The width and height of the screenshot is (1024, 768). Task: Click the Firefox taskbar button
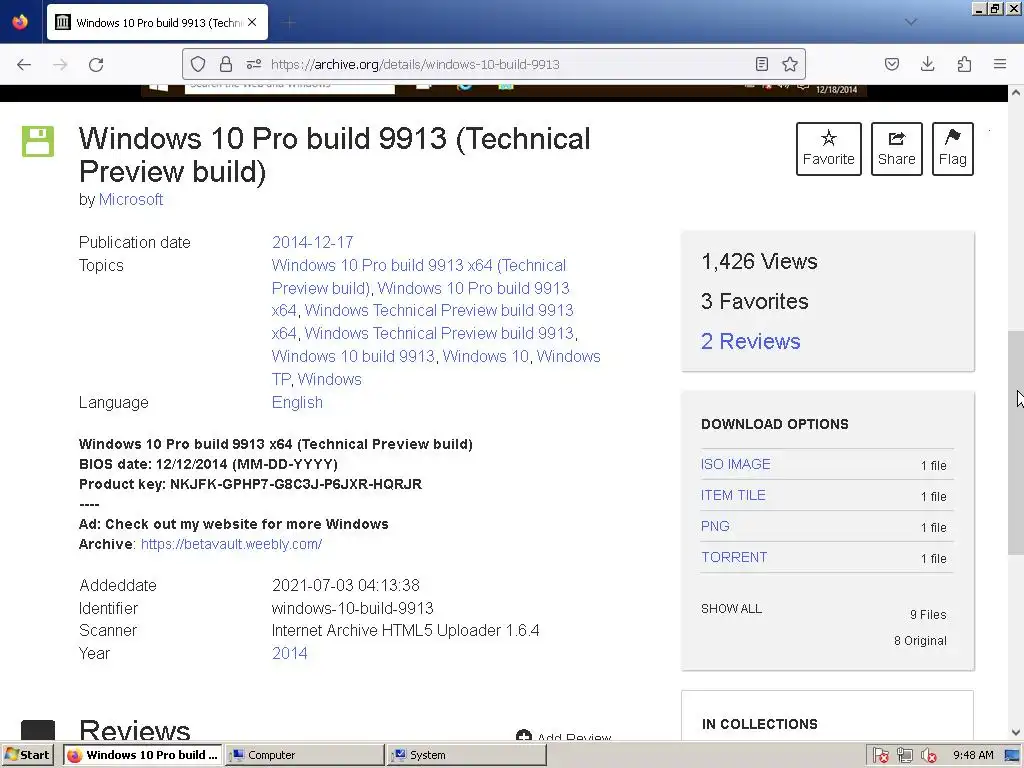coord(143,755)
